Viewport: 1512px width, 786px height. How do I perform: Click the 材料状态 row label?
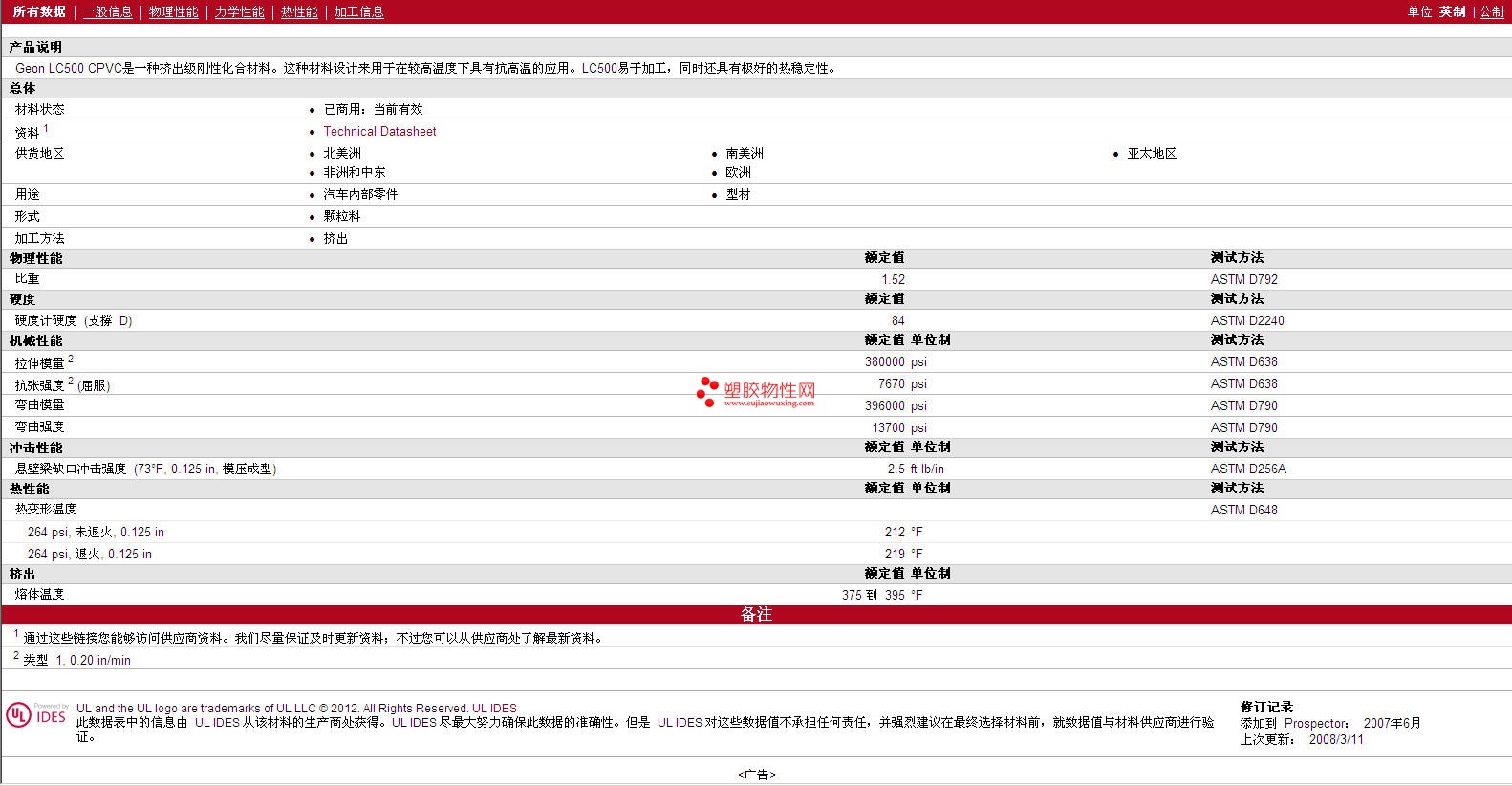pos(40,109)
